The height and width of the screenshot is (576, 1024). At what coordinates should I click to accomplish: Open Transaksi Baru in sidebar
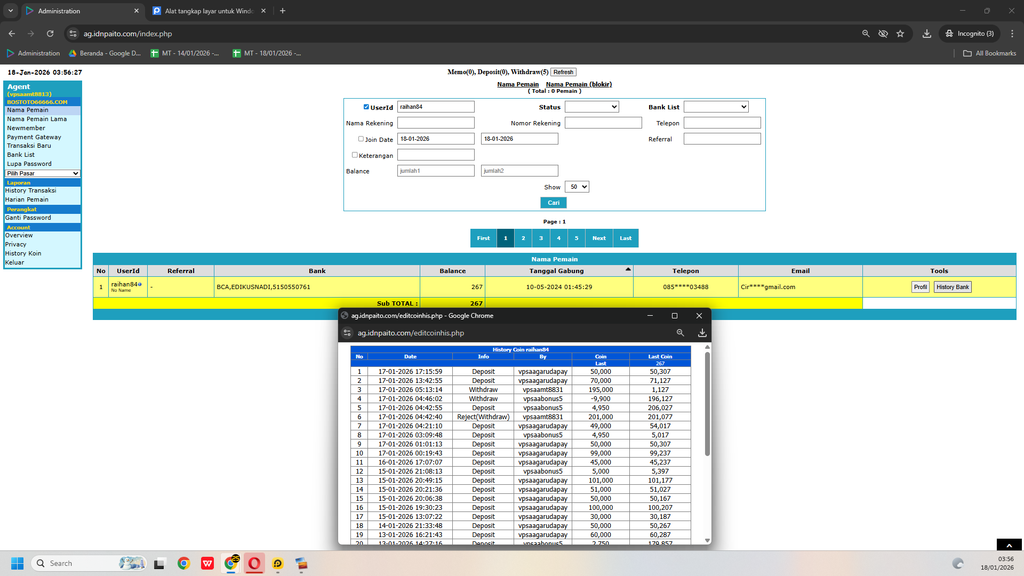29,146
